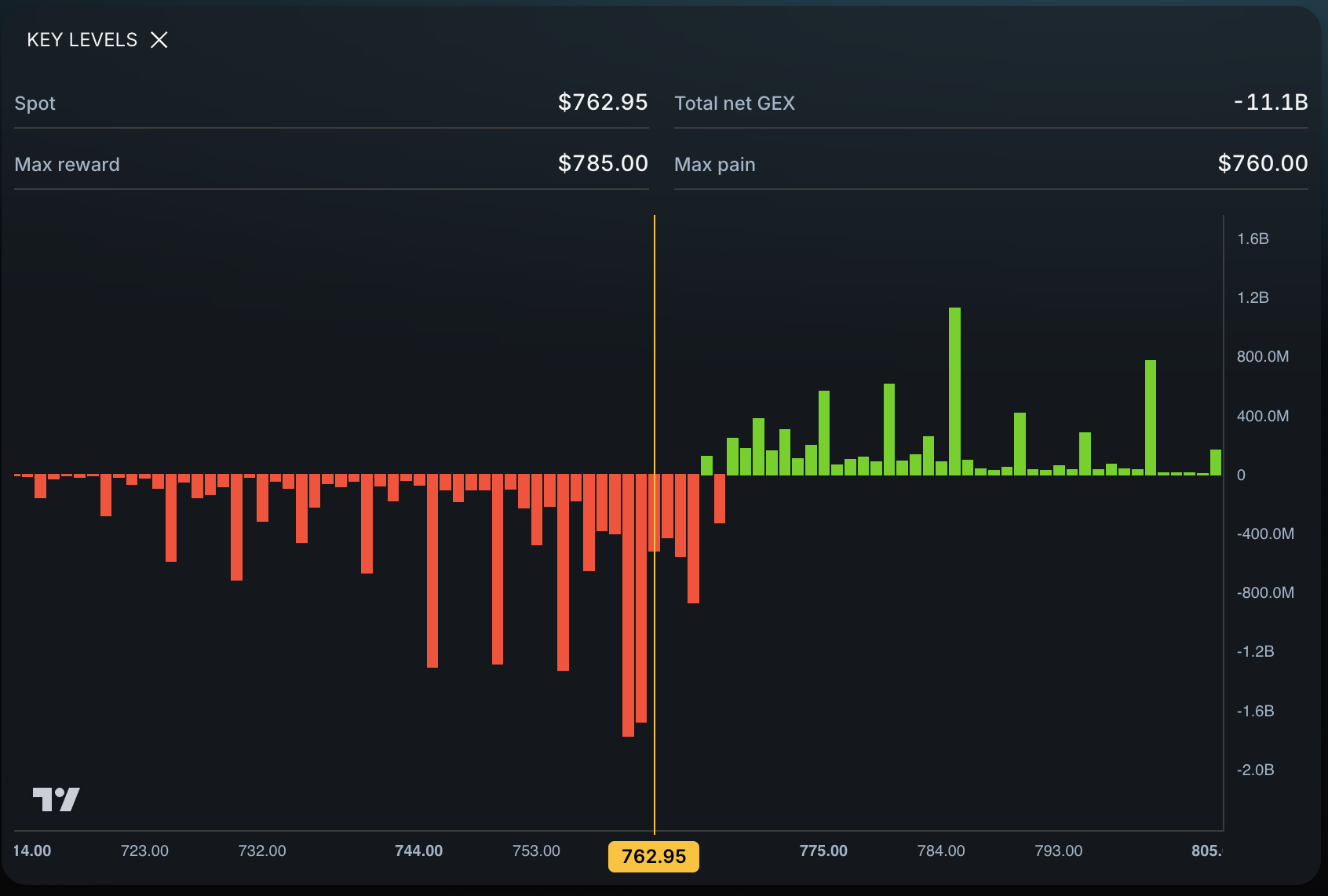
Task: Click the -1.2B y-axis label
Action: [1255, 651]
